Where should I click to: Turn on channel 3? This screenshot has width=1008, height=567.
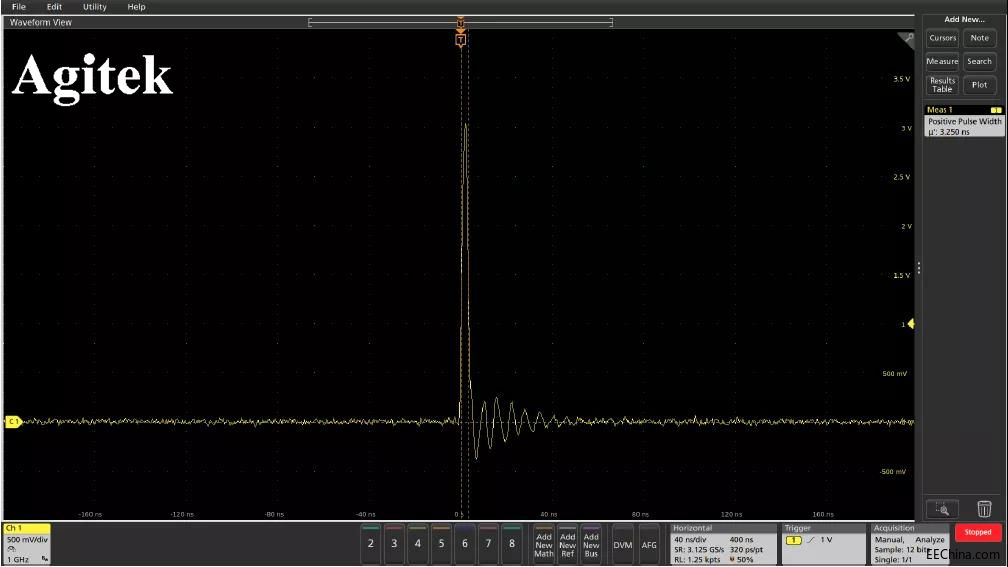point(394,544)
